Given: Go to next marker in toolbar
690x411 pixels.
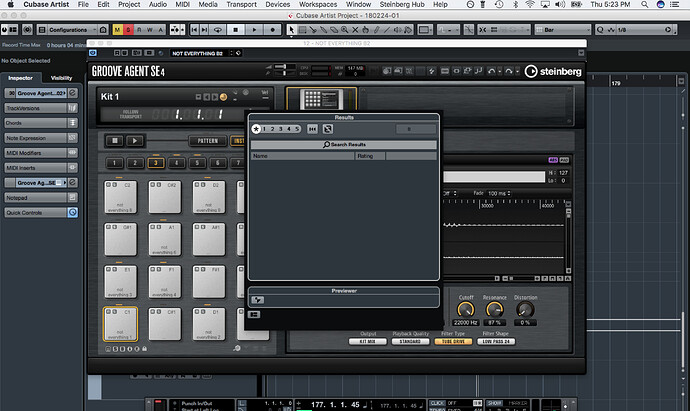Looking at the screenshot, I should [204, 30].
